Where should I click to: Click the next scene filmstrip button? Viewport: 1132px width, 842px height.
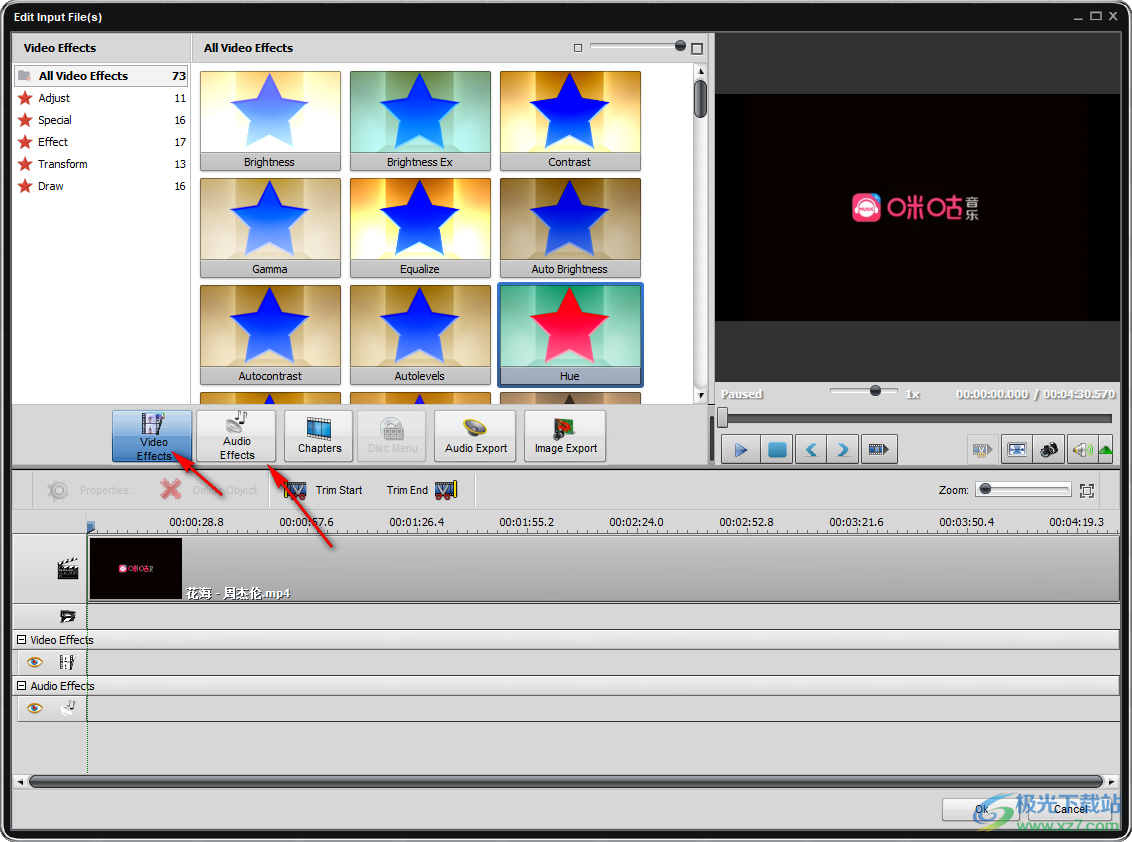[x=878, y=450]
